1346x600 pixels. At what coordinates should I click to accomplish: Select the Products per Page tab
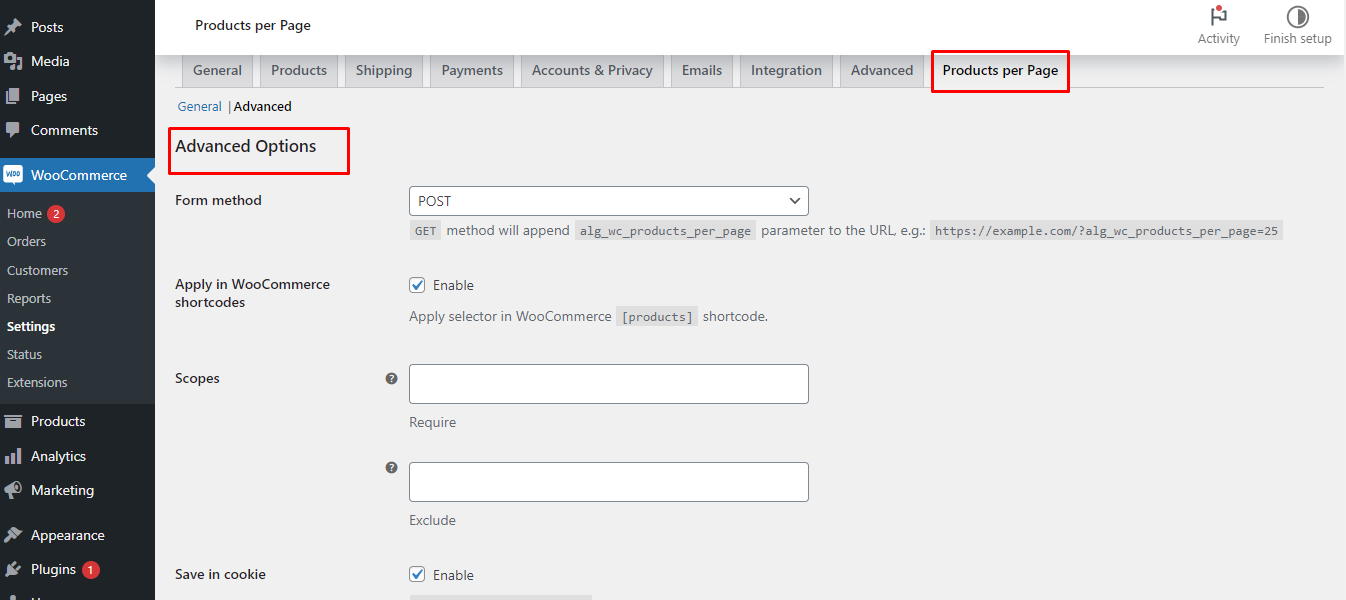click(x=1000, y=70)
